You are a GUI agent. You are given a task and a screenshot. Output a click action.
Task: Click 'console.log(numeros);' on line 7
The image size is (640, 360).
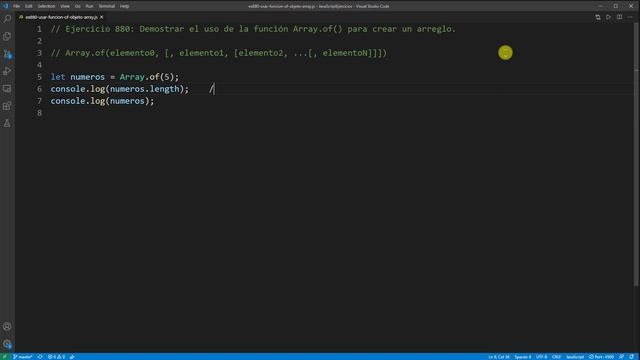(102, 101)
